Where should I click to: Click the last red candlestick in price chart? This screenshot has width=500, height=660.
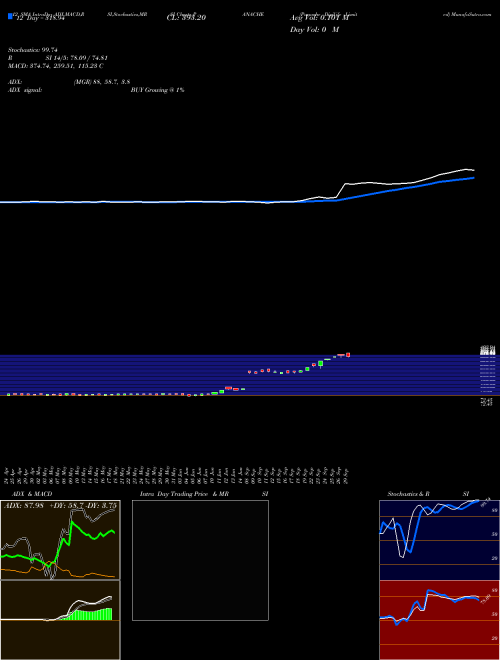(348, 355)
